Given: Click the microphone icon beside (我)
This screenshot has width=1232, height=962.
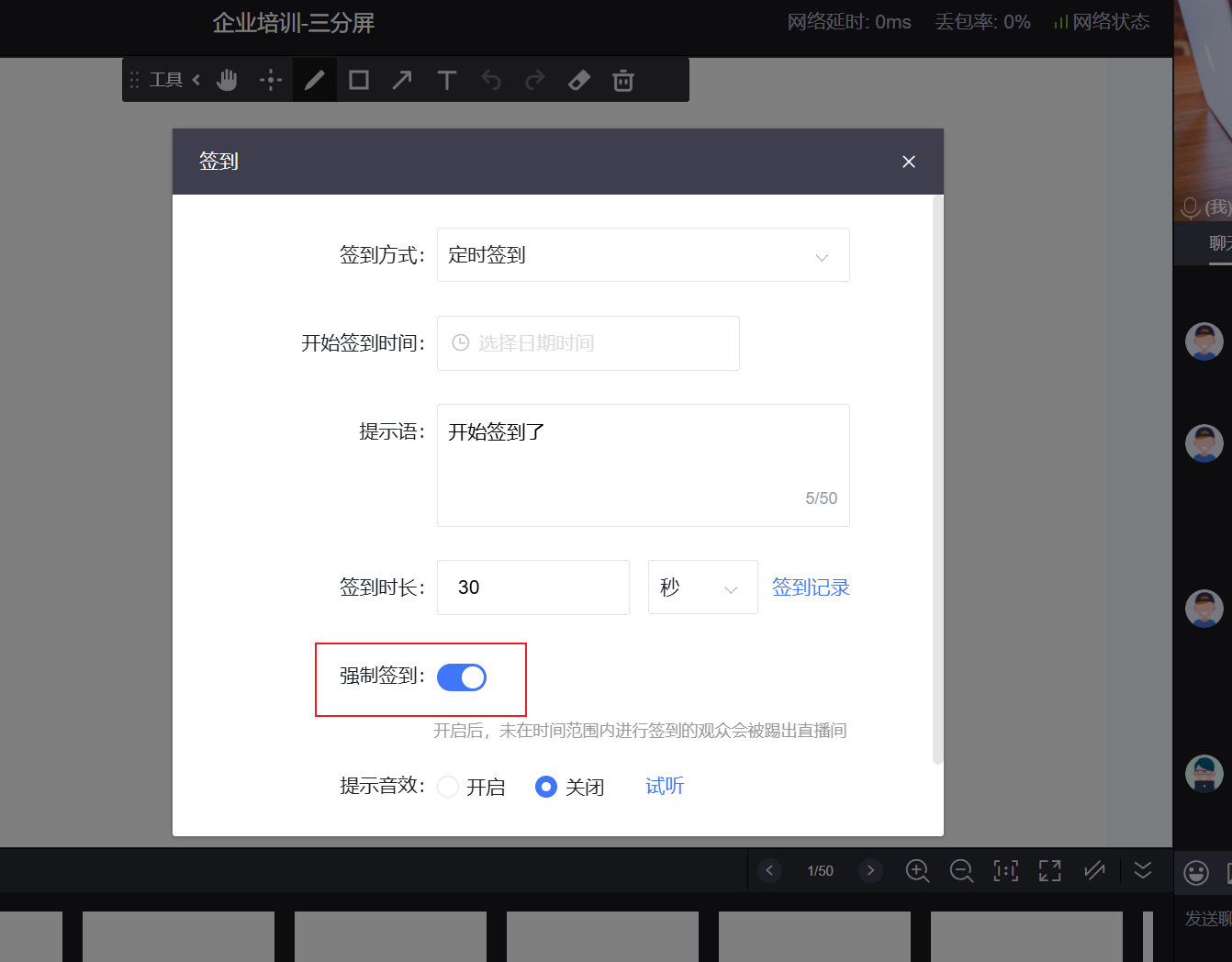Looking at the screenshot, I should (1190, 208).
